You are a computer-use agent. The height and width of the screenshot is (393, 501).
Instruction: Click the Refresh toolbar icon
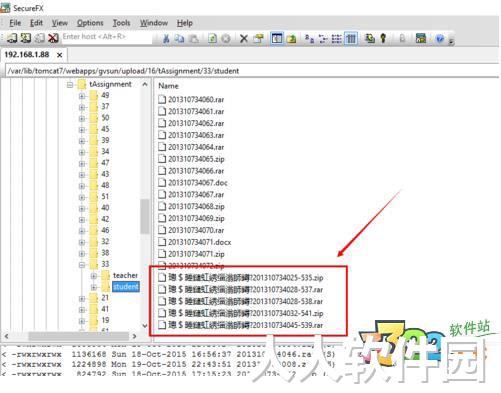(212, 39)
